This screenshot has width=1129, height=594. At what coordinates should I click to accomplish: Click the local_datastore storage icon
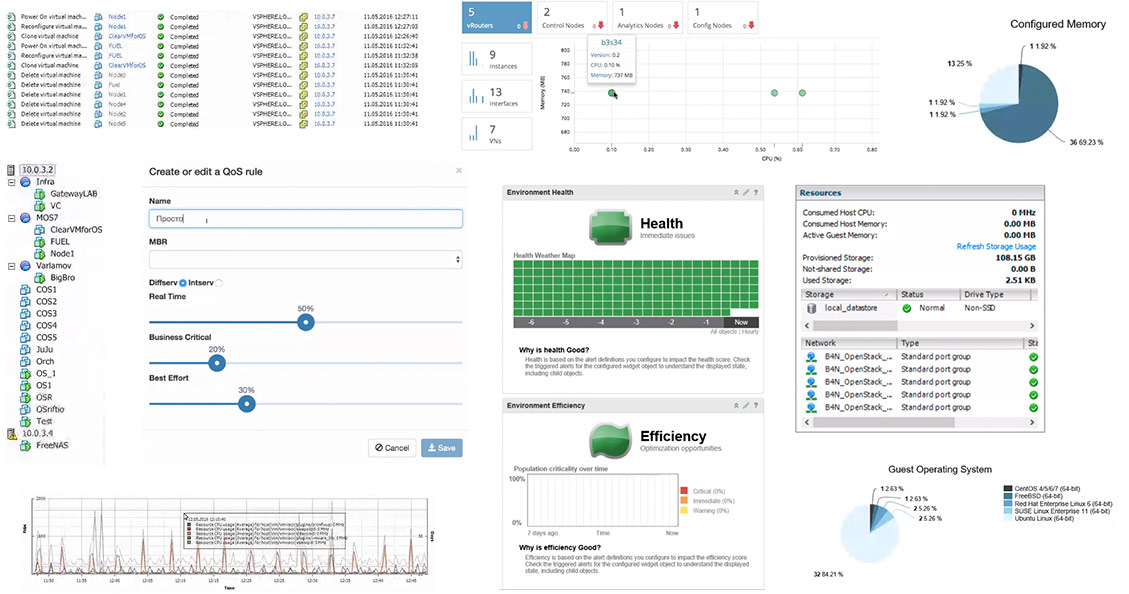812,308
